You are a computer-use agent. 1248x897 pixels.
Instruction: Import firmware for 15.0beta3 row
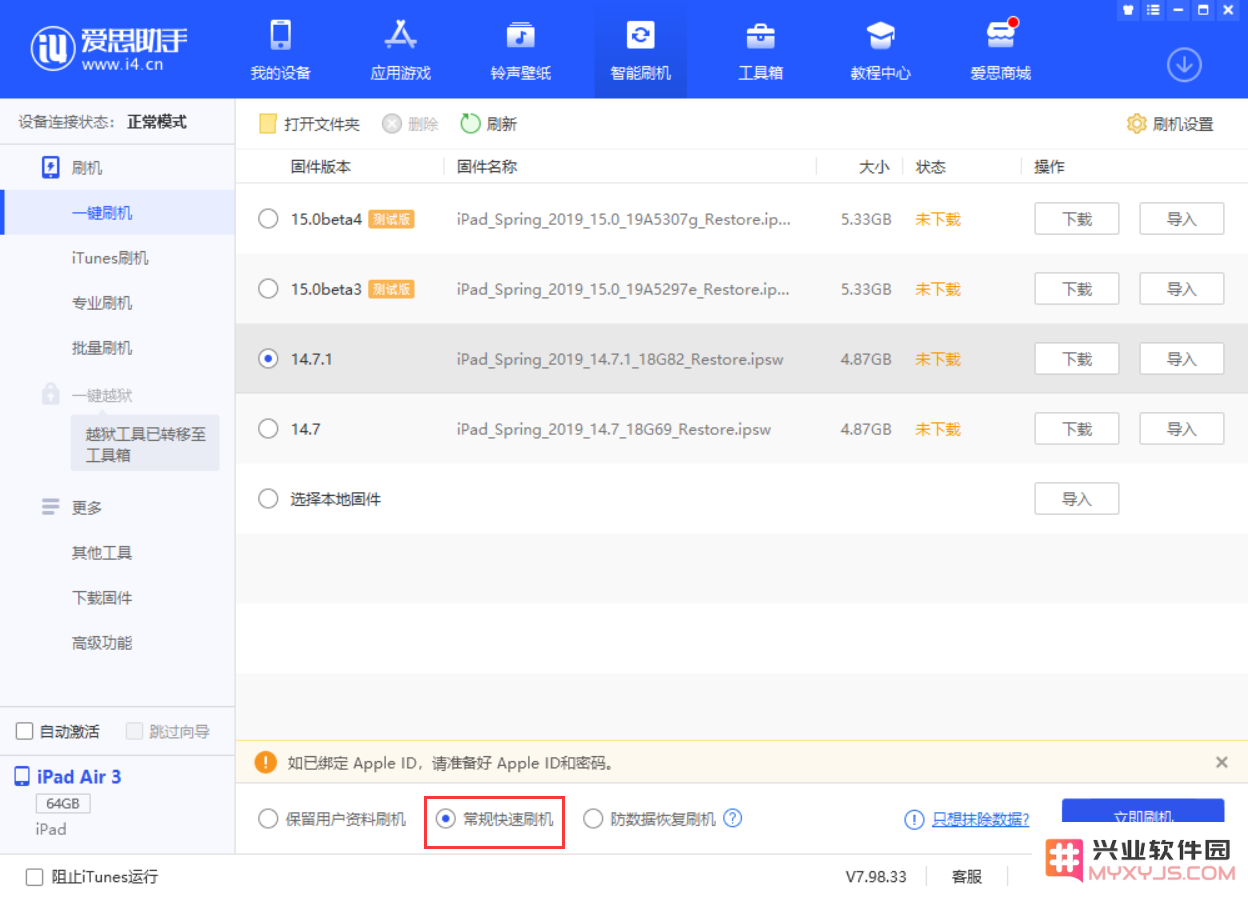[x=1182, y=289]
